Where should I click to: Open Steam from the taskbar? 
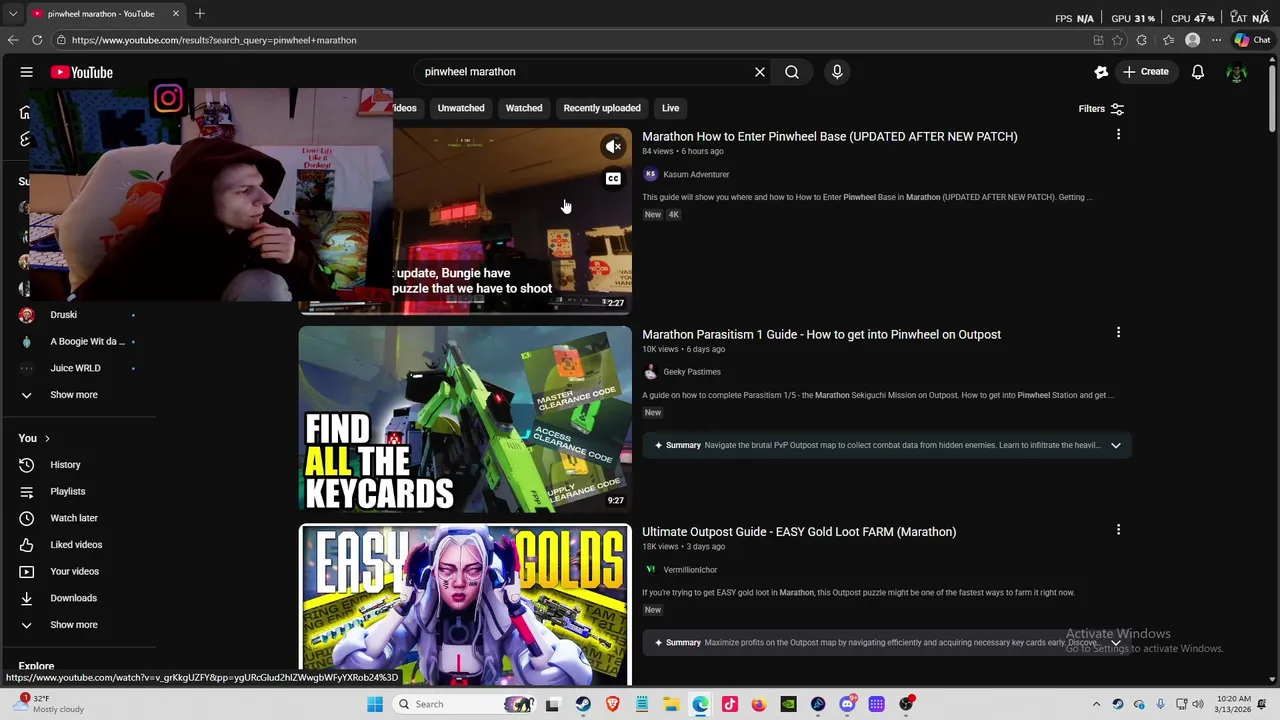click(583, 704)
